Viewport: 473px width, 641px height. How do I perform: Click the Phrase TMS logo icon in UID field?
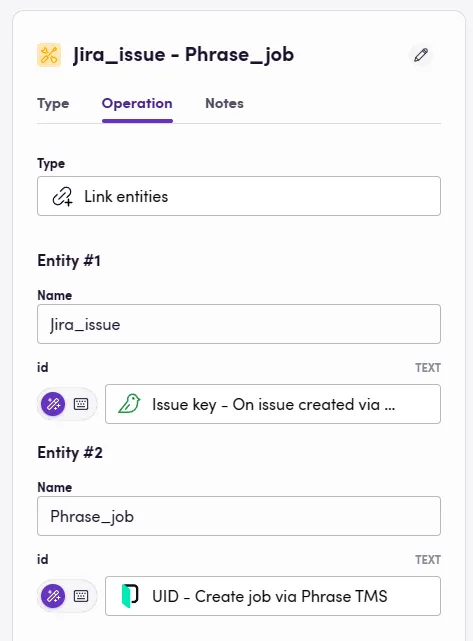click(x=130, y=596)
